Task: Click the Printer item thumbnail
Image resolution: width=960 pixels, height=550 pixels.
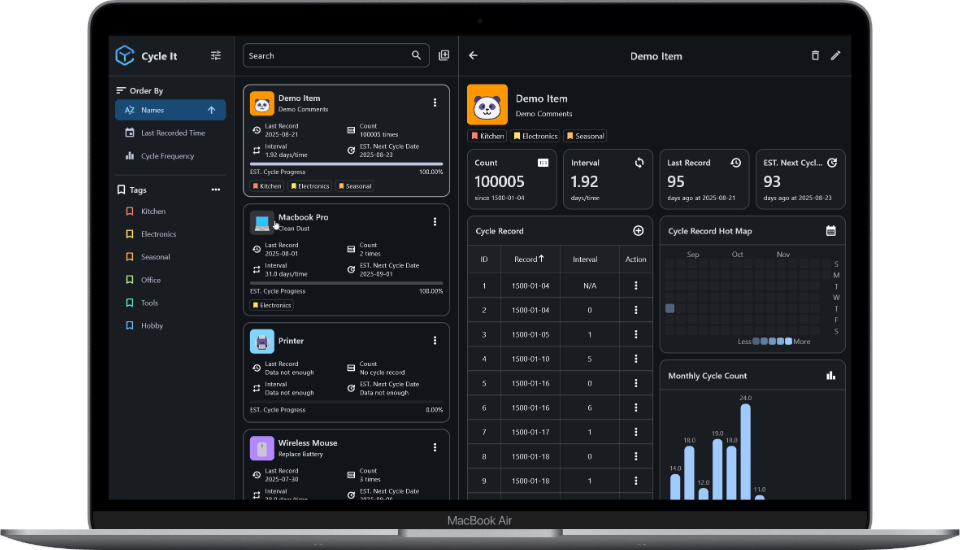Action: pyautogui.click(x=262, y=341)
